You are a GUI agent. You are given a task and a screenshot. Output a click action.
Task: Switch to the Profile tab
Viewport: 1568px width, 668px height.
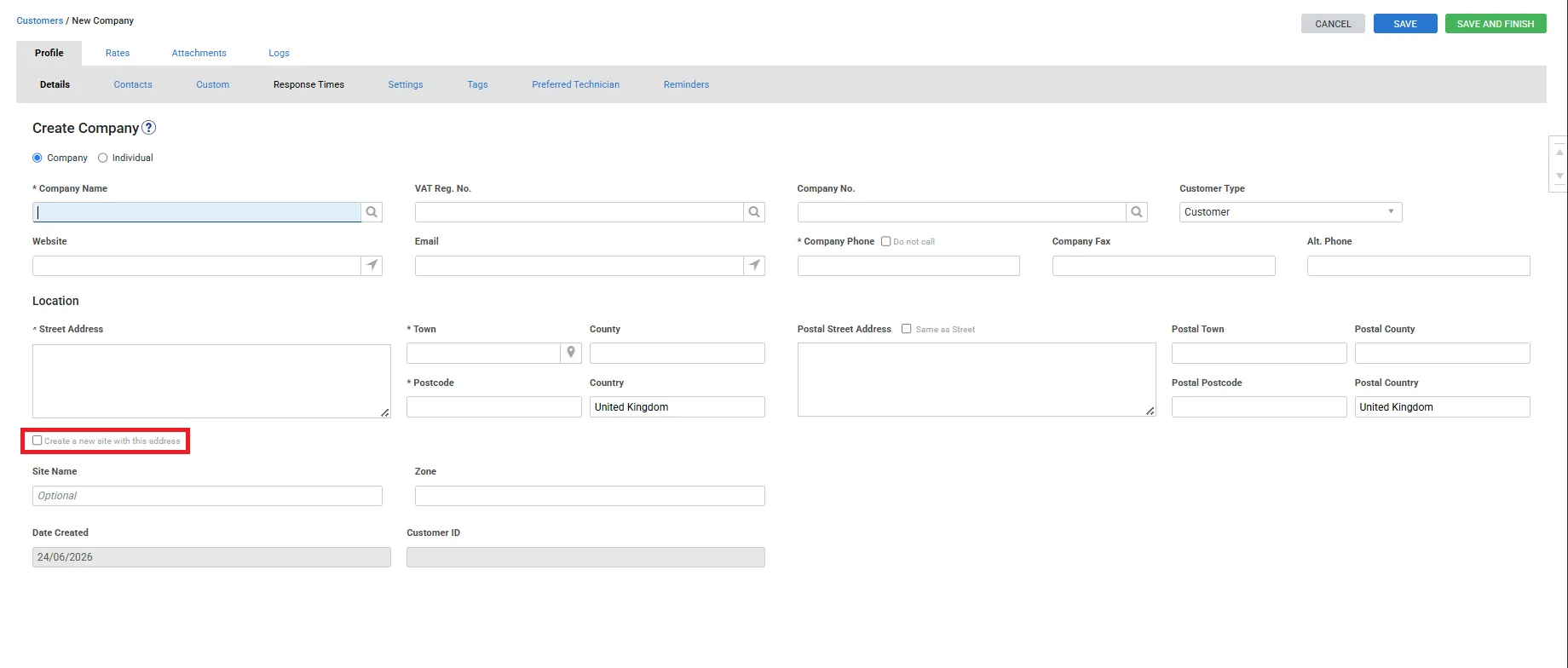point(49,53)
